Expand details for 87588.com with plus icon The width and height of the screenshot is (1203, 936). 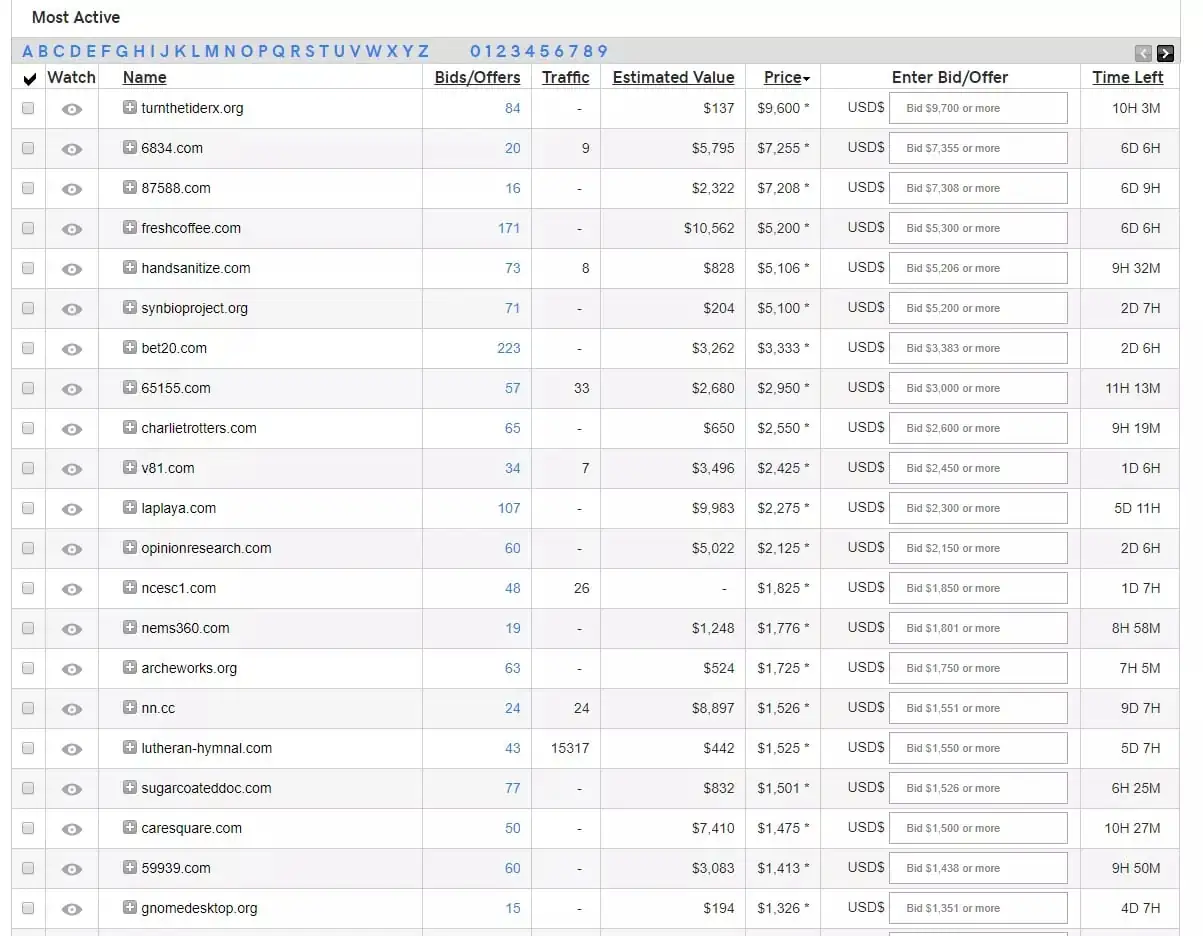click(x=130, y=187)
